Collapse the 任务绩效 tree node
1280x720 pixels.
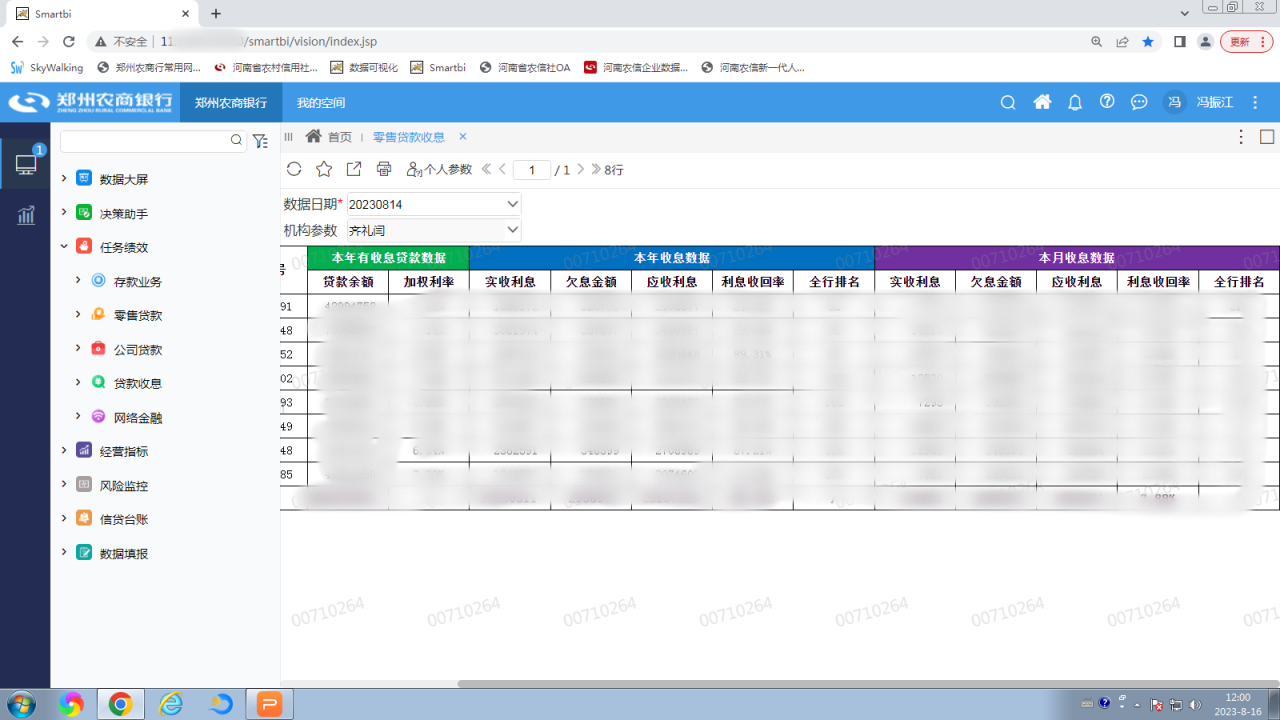[64, 246]
